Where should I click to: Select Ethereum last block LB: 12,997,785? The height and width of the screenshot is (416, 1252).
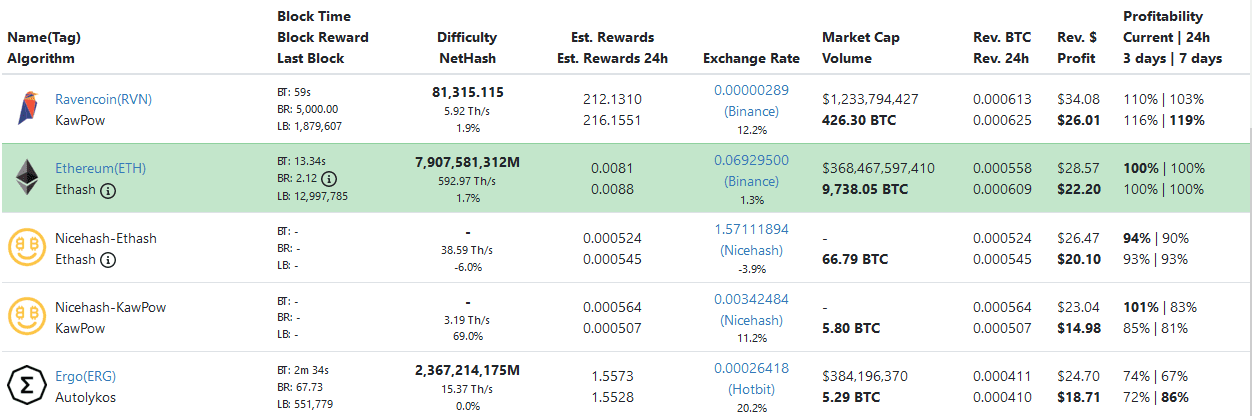(x=313, y=196)
